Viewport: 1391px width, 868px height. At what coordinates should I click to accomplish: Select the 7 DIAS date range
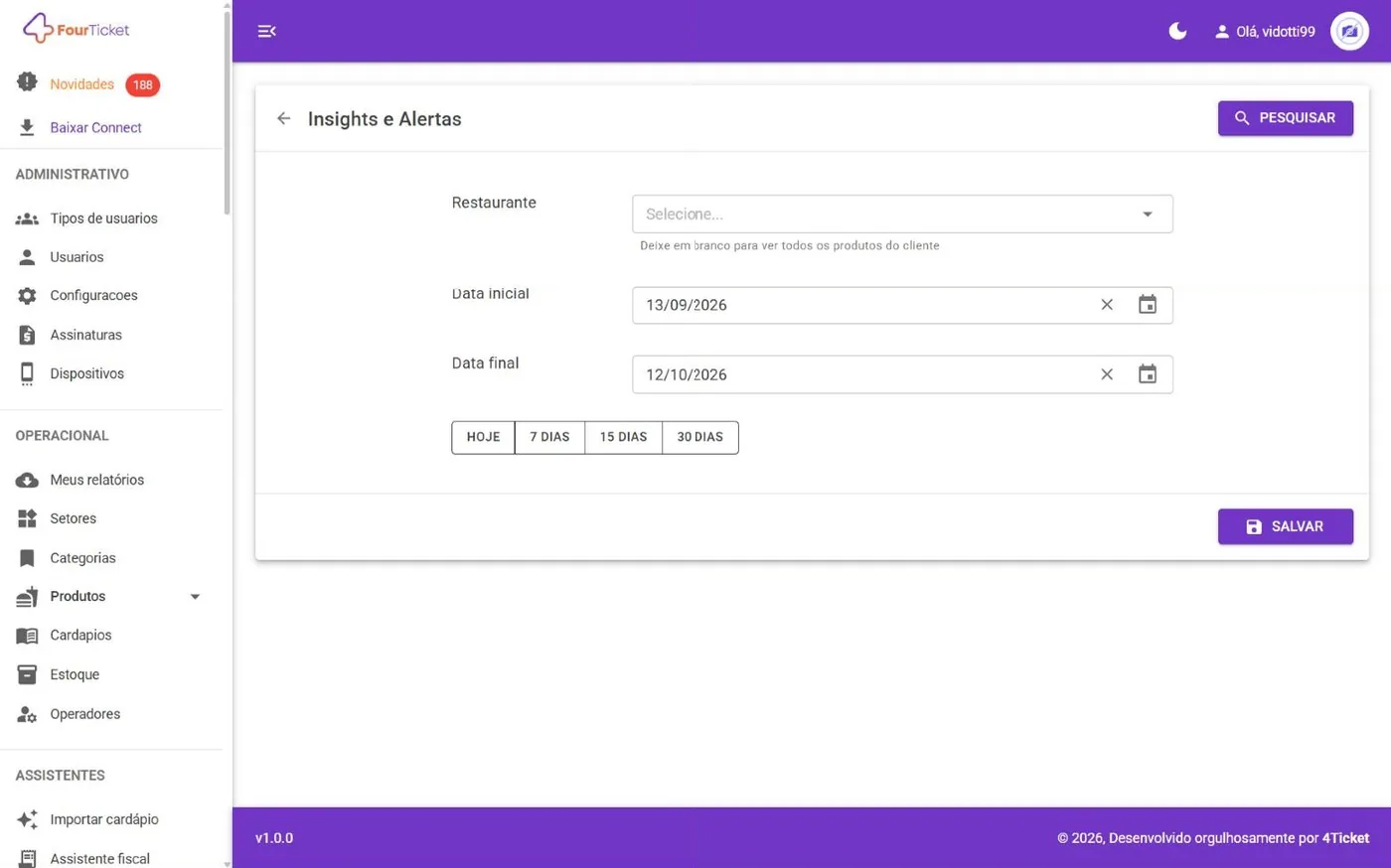click(x=549, y=437)
